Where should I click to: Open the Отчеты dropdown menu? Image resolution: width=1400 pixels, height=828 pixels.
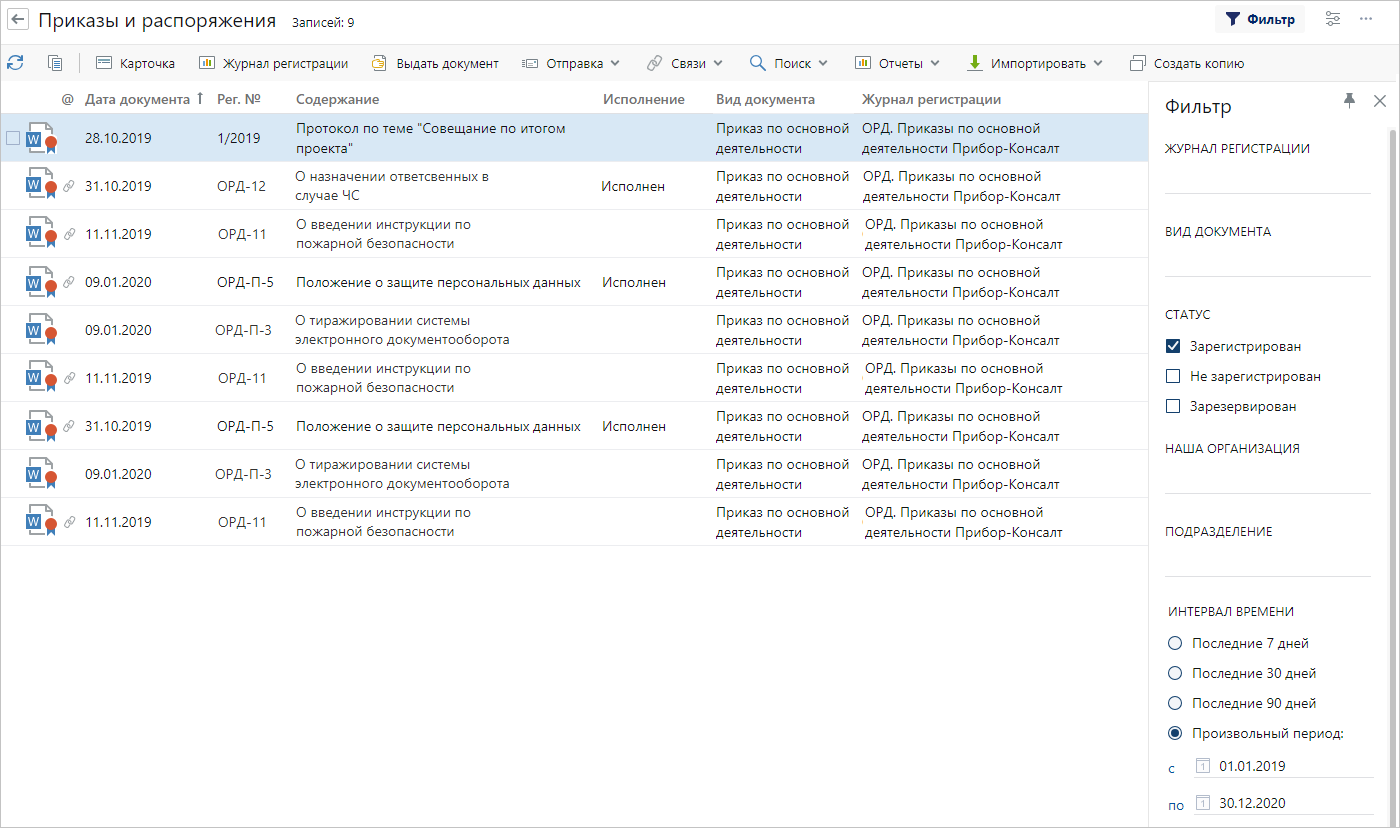pos(897,63)
